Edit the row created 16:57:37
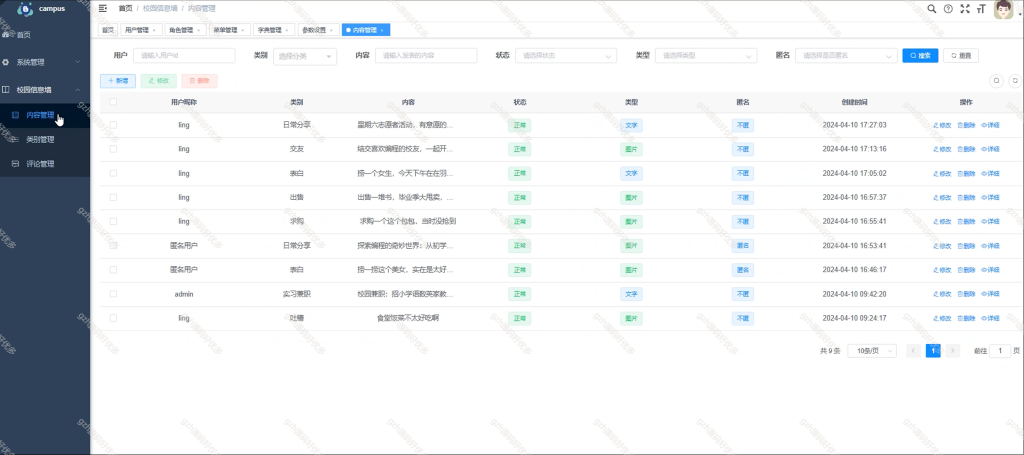1024x455 pixels. (942, 198)
